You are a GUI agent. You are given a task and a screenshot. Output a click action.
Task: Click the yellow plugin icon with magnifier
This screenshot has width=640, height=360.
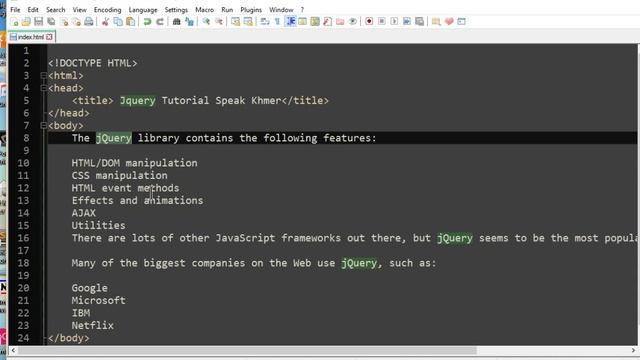click(436, 22)
